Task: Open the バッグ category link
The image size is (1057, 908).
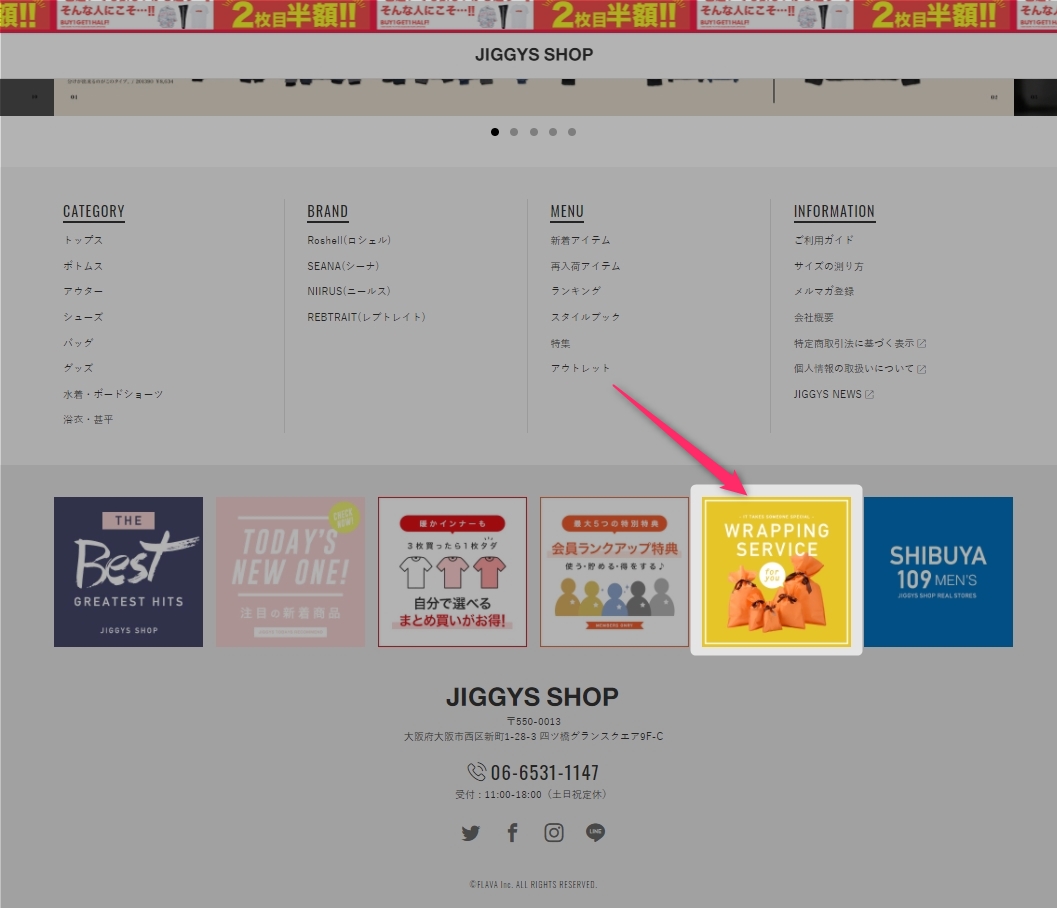Action: click(78, 342)
